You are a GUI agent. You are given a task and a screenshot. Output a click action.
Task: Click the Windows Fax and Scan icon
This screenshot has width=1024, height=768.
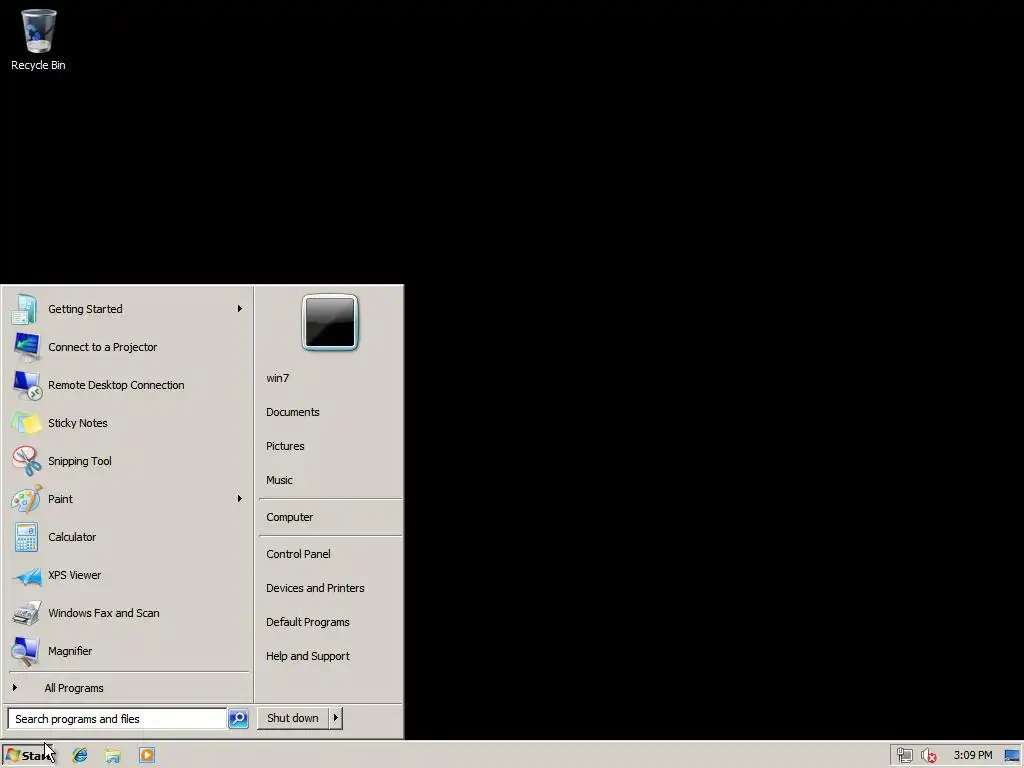(26, 613)
